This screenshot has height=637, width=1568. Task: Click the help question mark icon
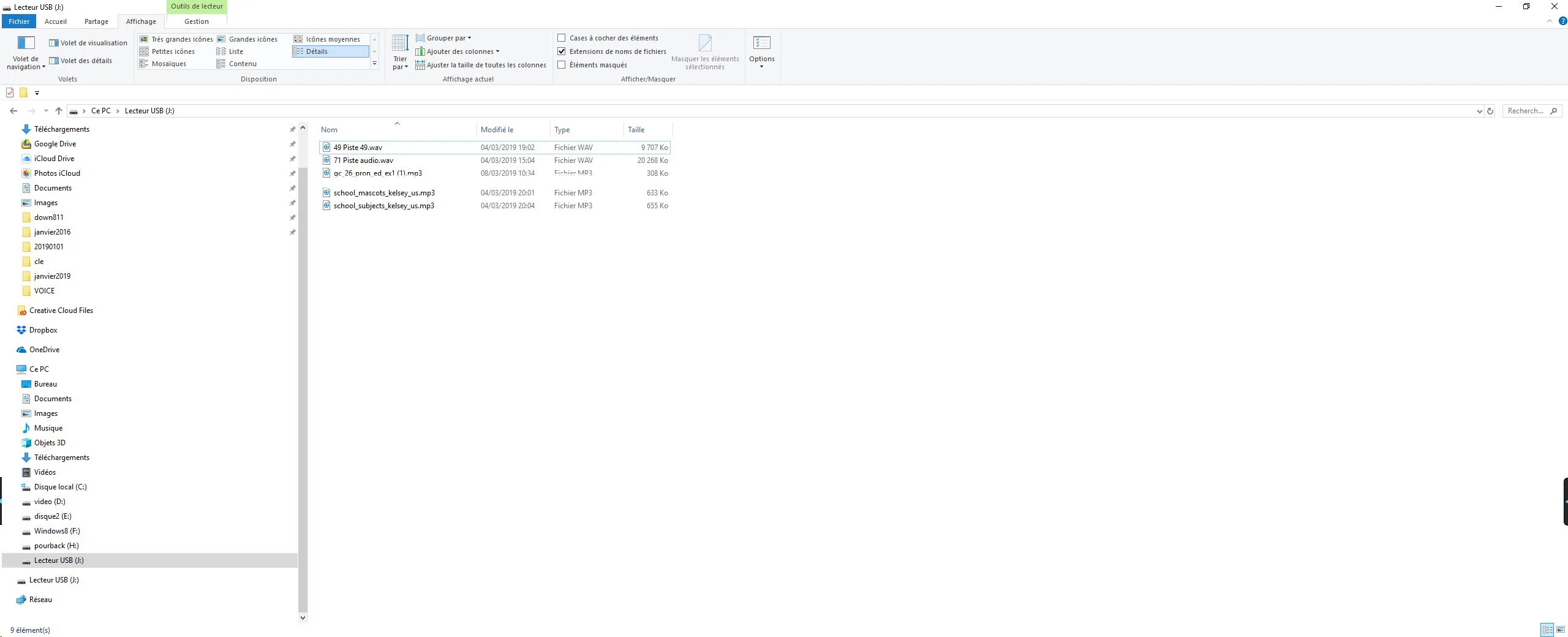click(x=1562, y=21)
